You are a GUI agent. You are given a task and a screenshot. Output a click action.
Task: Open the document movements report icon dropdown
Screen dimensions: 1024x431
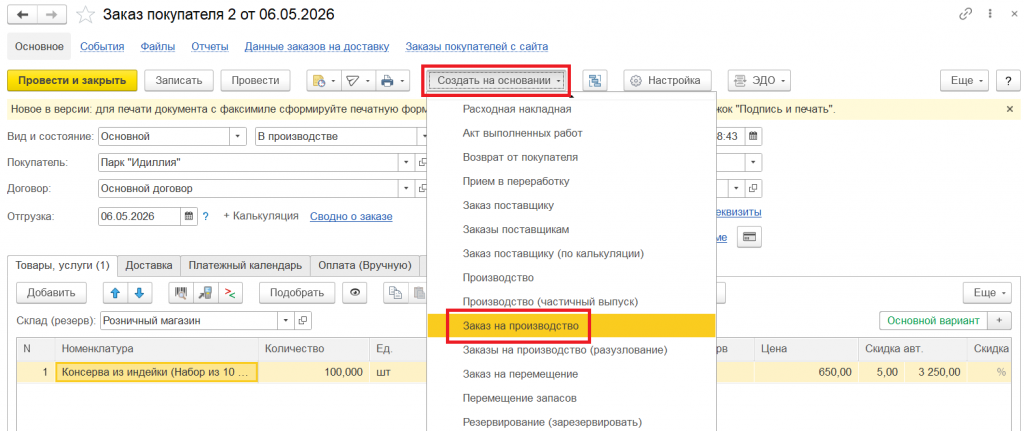pyautogui.click(x=324, y=81)
